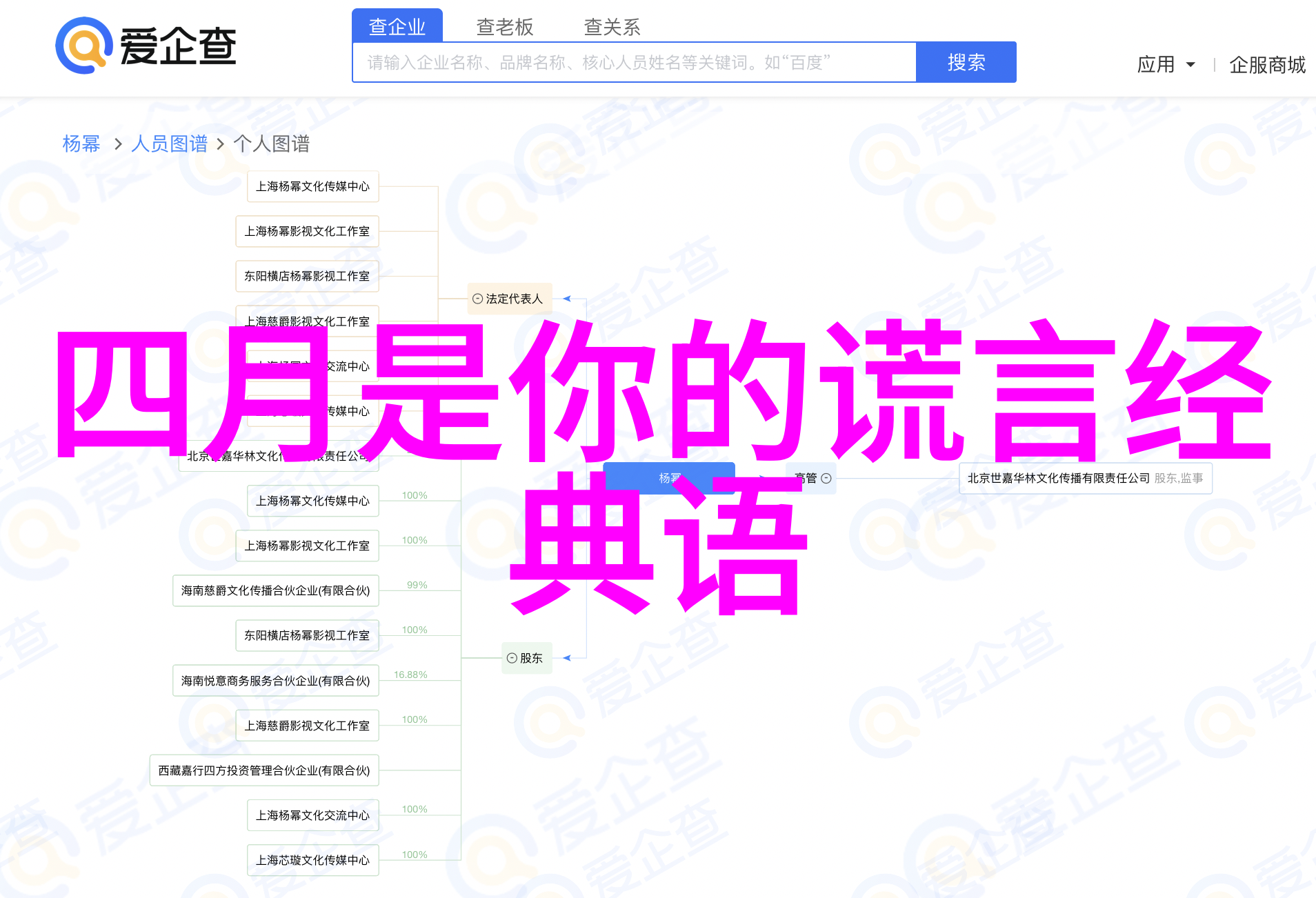Open 海南慈爵文化传播合伙企业(有限合伙) node
The height and width of the screenshot is (898, 1316).
coord(276,590)
